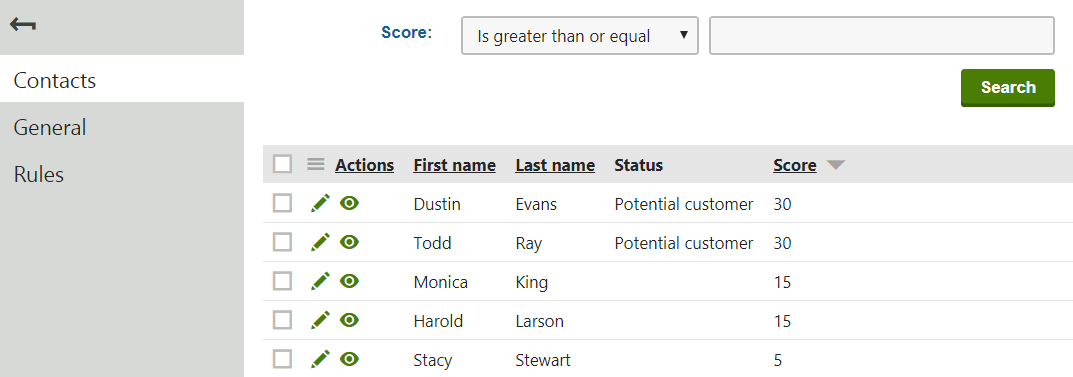Click the back arrow icon
Screen dimensions: 1073x377
coord(23,25)
